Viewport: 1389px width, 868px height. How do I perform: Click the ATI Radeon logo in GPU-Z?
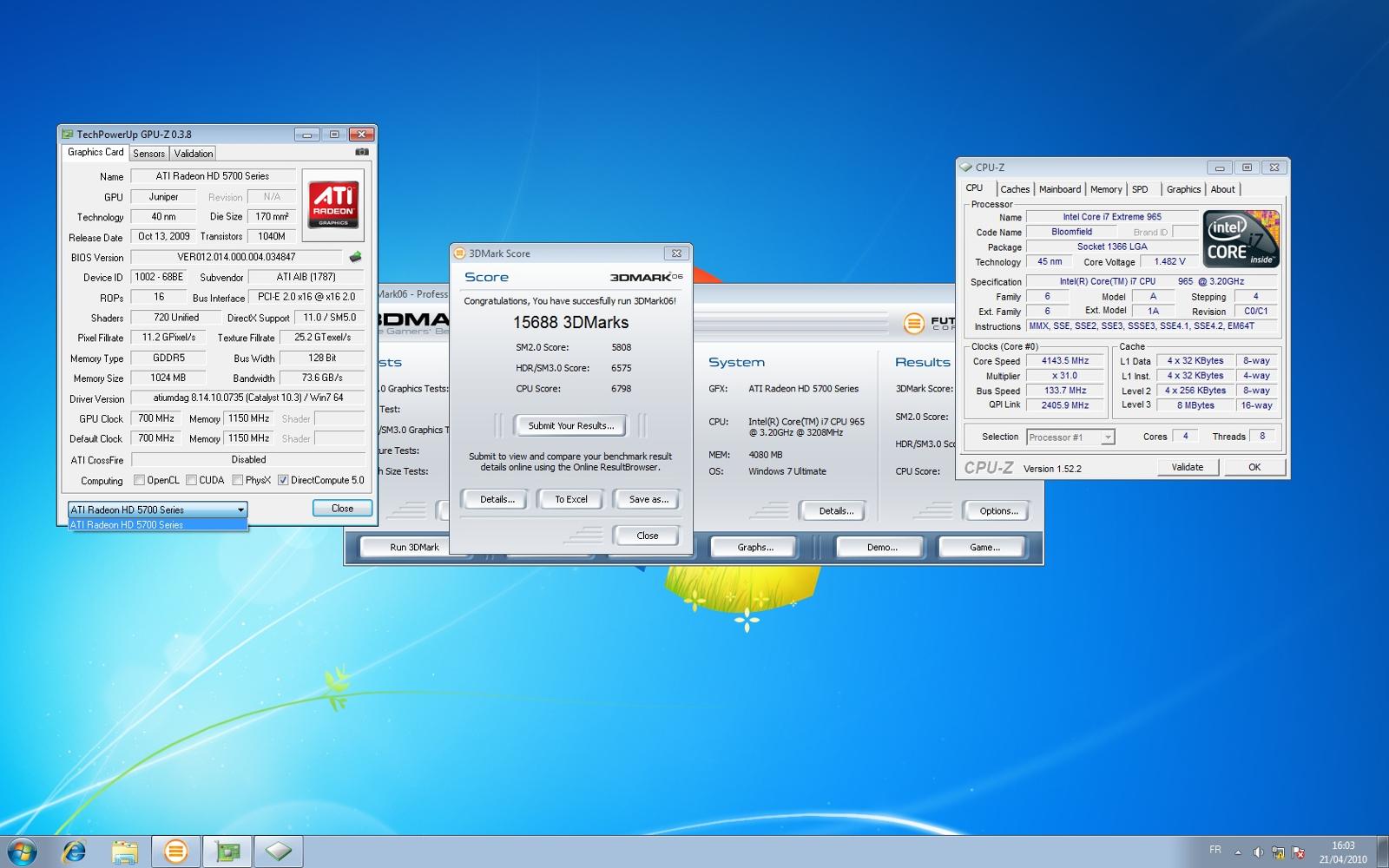[x=333, y=205]
